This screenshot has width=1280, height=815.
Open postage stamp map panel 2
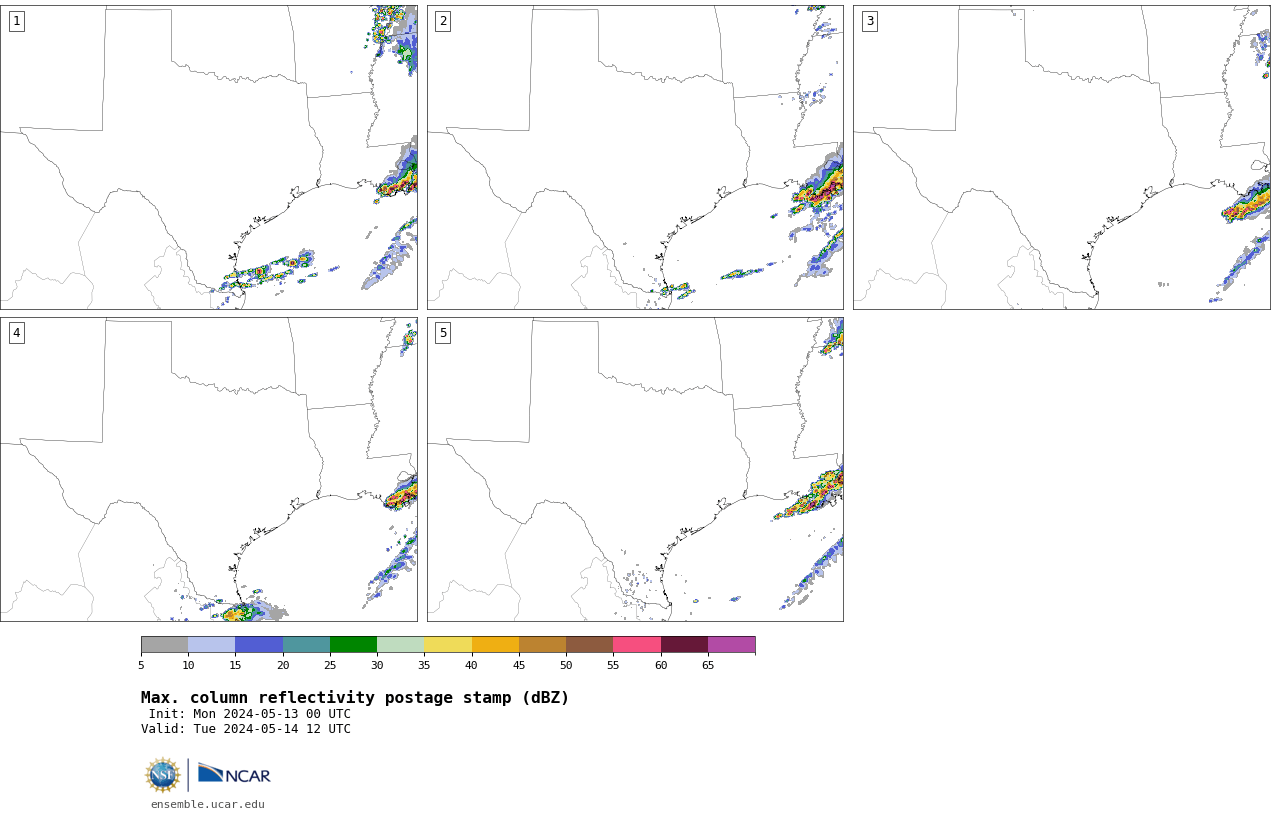635,157
